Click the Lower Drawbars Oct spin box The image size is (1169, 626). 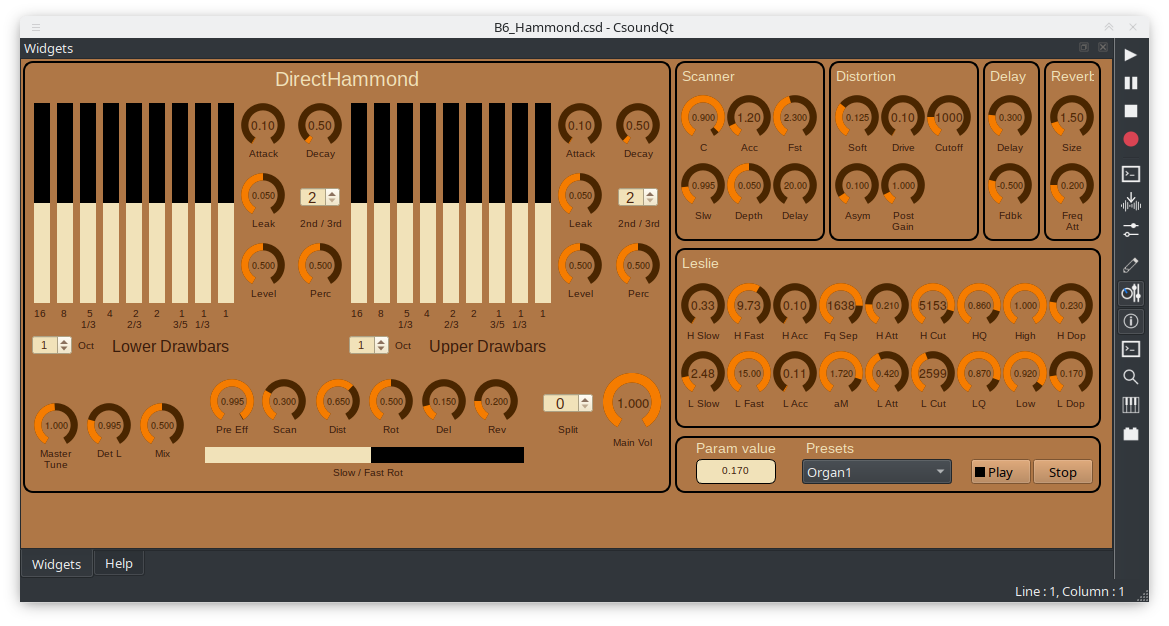(x=52, y=345)
